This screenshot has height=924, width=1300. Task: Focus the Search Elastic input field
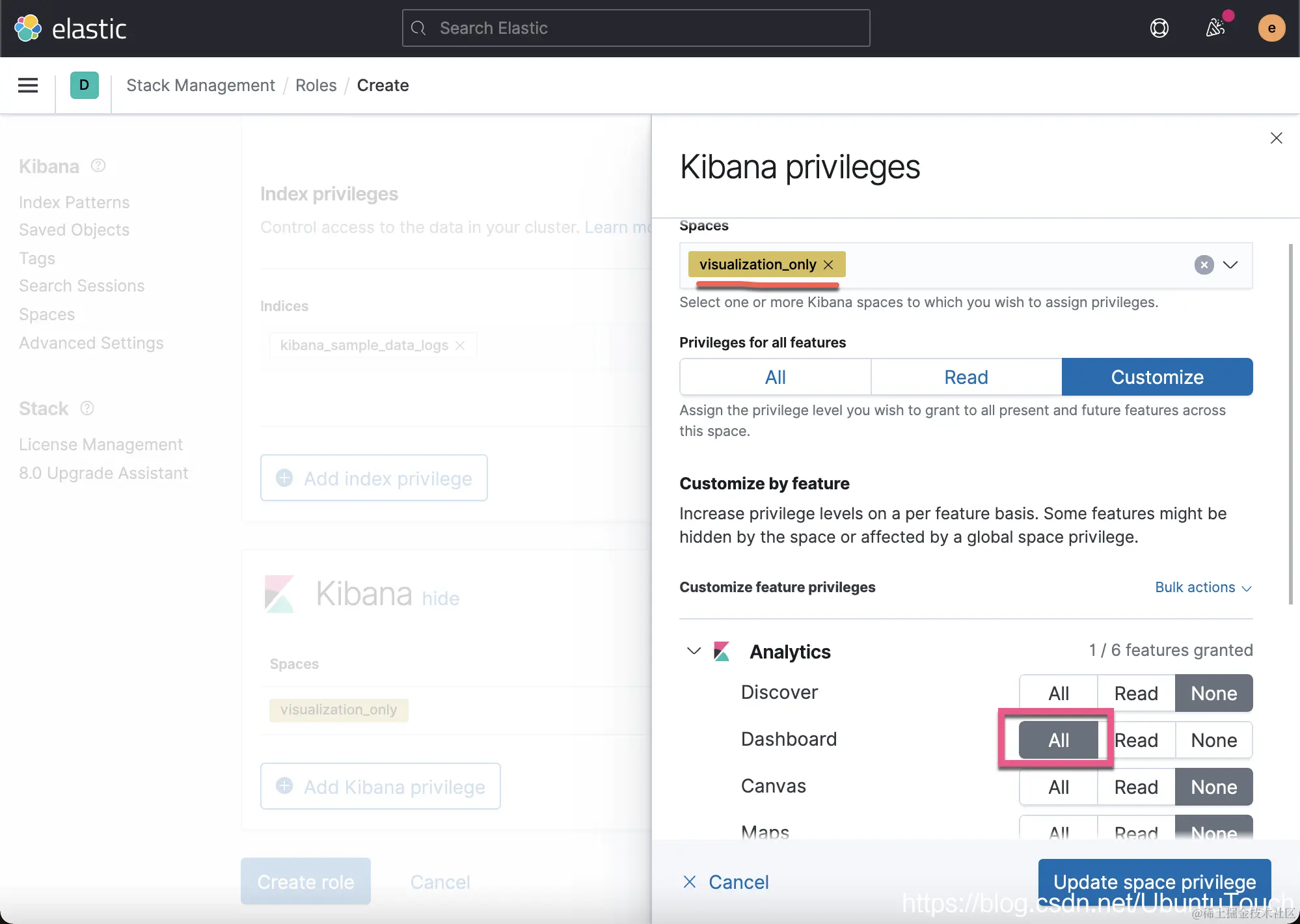click(636, 28)
